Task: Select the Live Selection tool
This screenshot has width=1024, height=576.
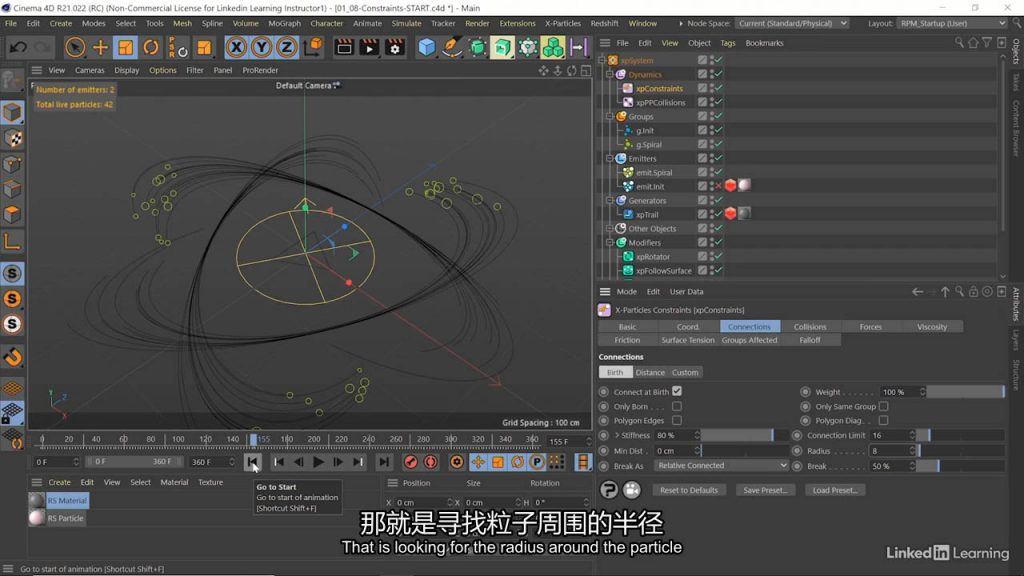Action: pos(74,47)
